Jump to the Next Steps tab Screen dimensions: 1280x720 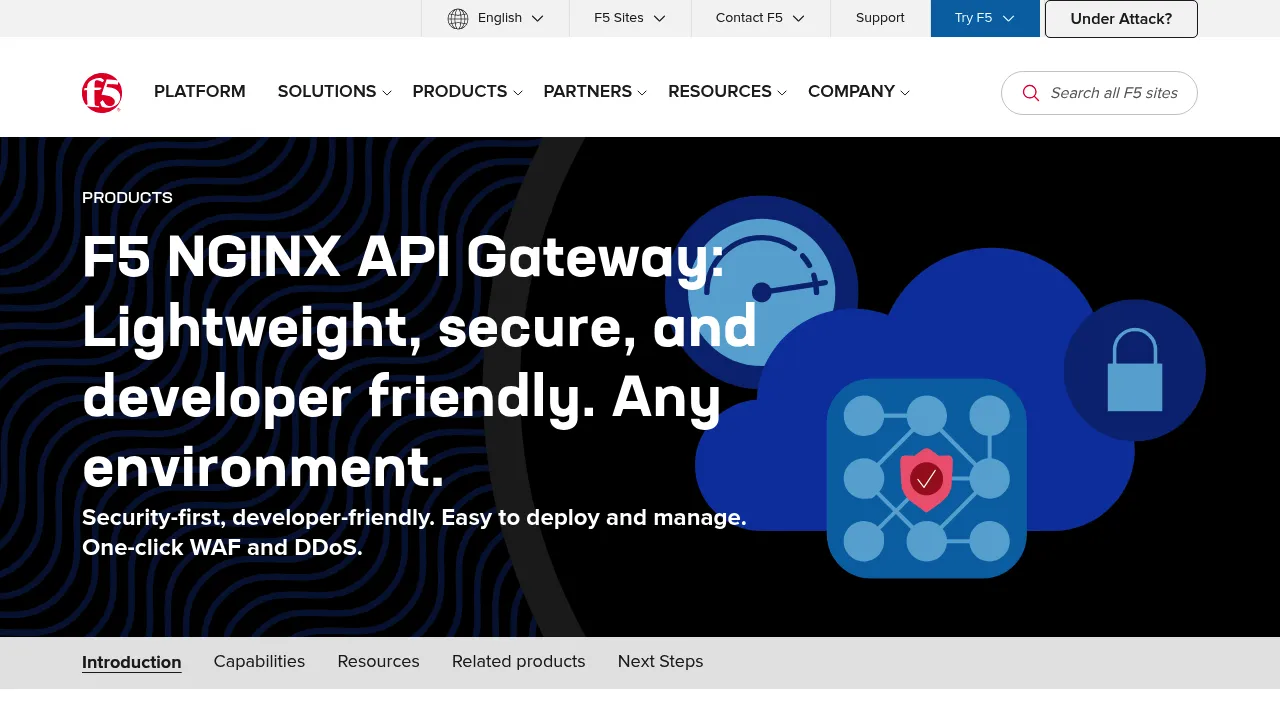pos(660,661)
